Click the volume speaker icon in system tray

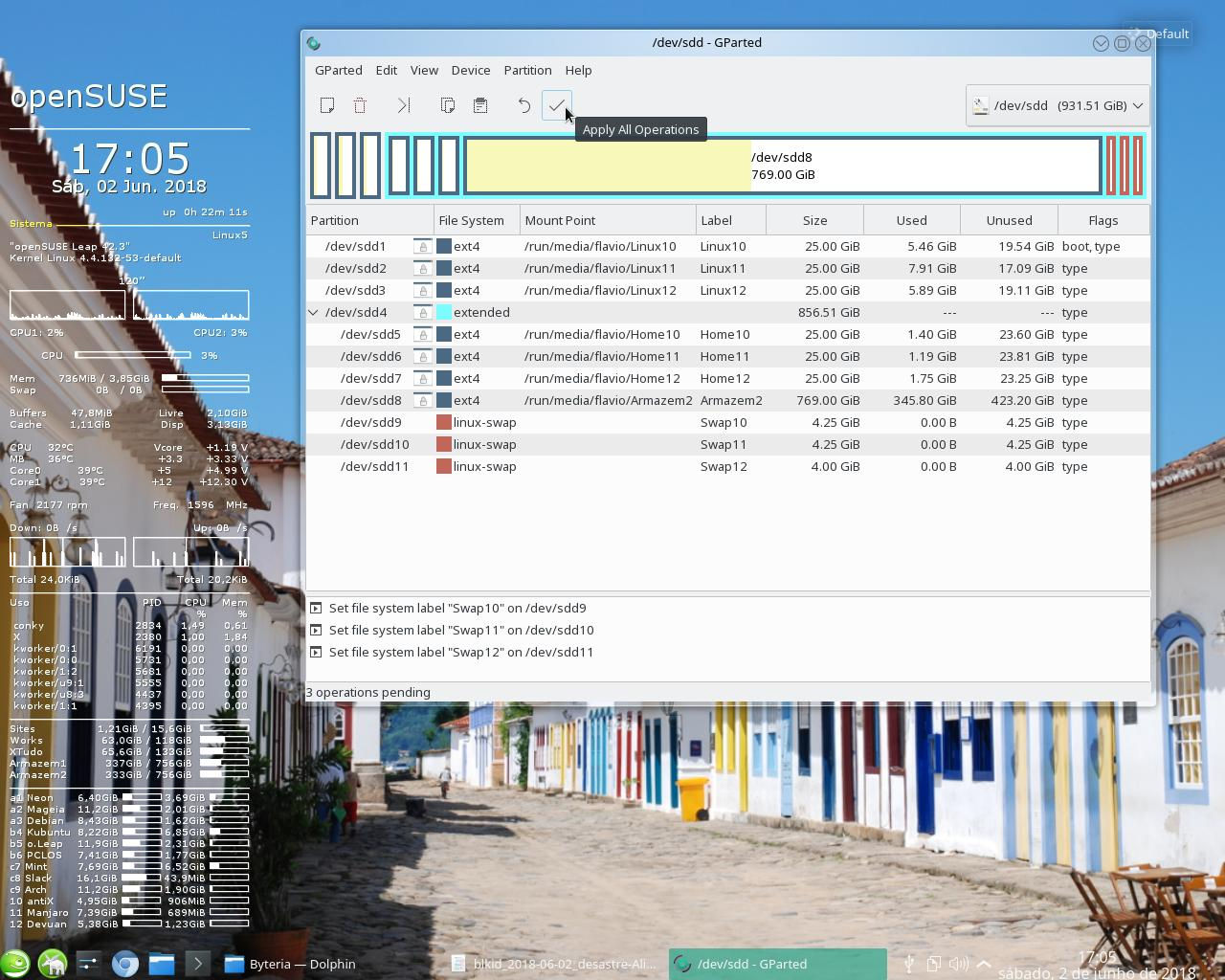[958, 964]
